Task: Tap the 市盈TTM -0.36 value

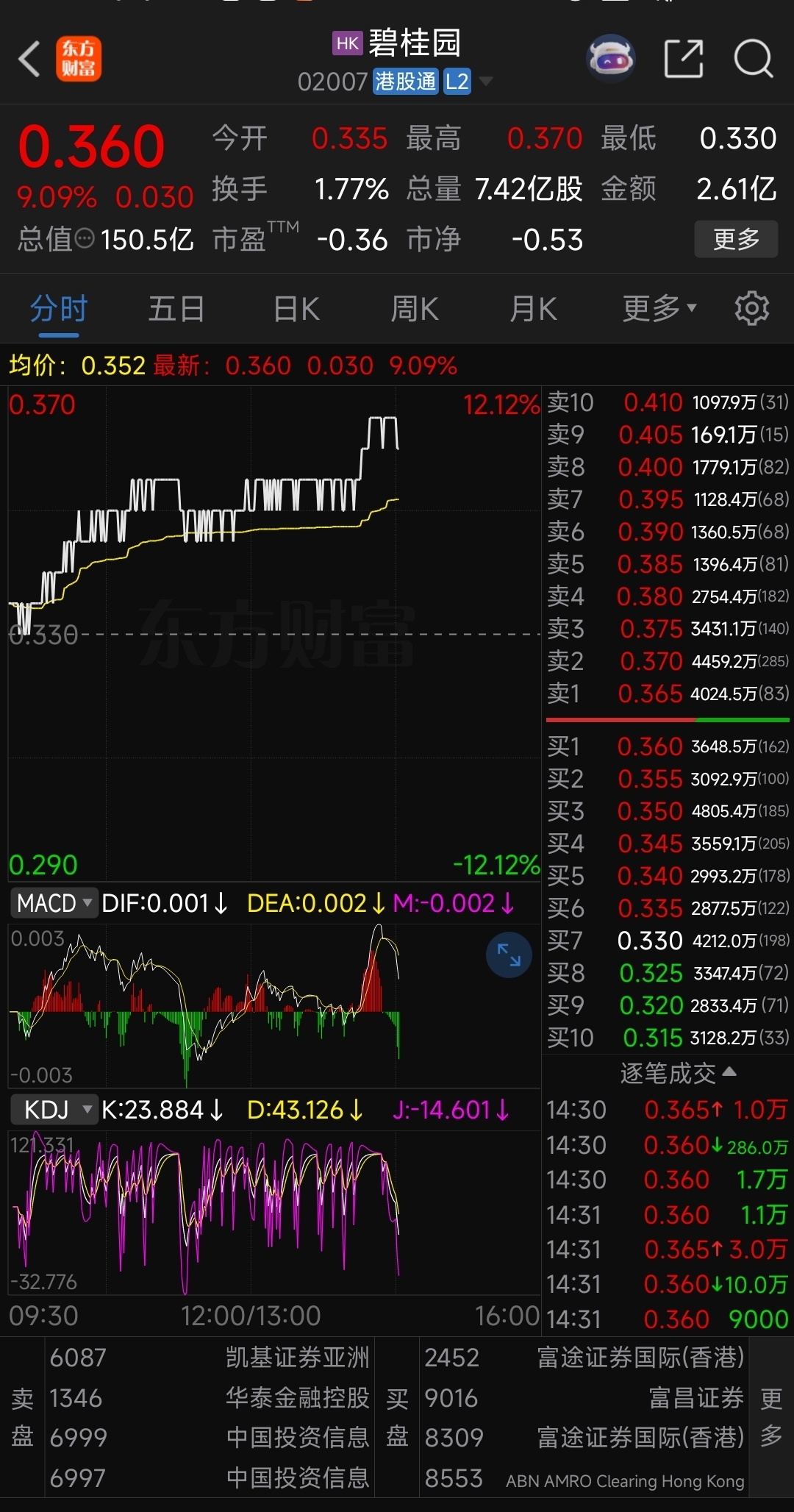Action: [x=352, y=240]
